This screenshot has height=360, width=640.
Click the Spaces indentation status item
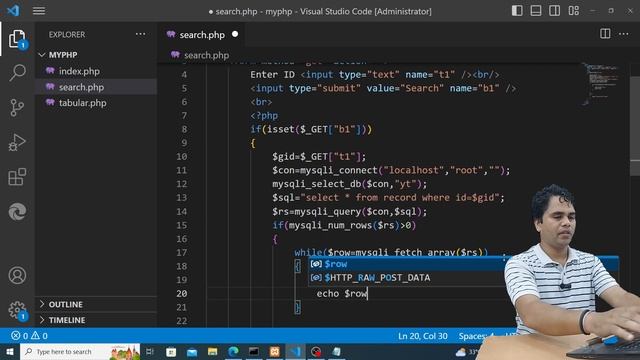coord(476,336)
